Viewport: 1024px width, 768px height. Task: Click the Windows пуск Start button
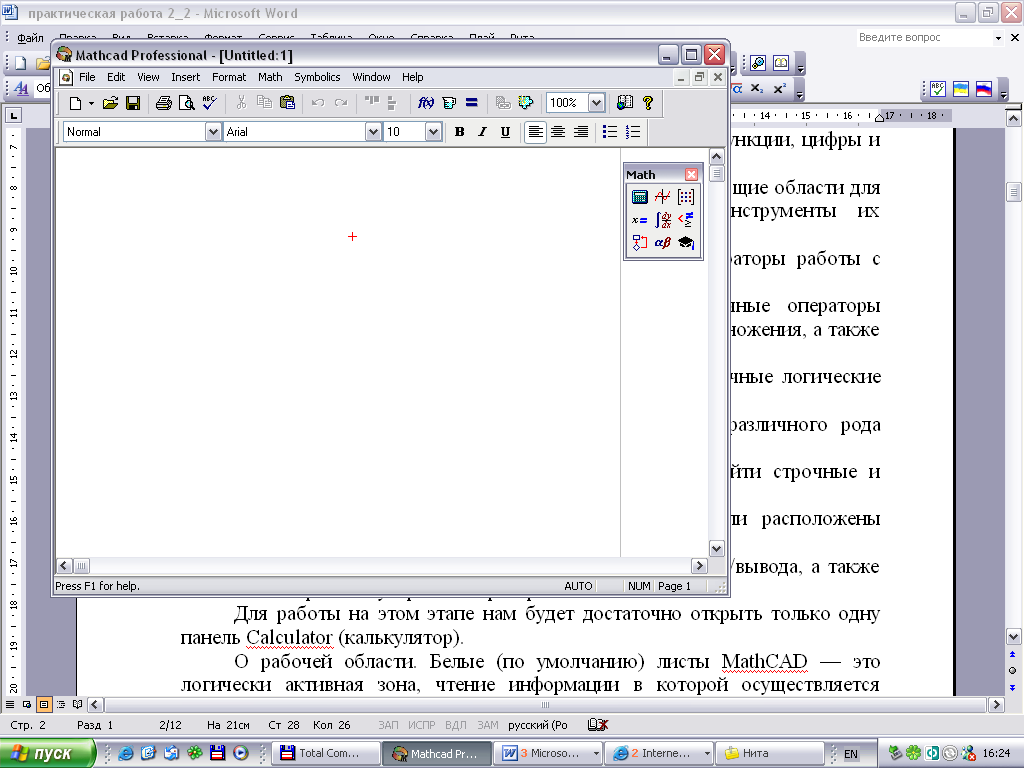pos(47,754)
